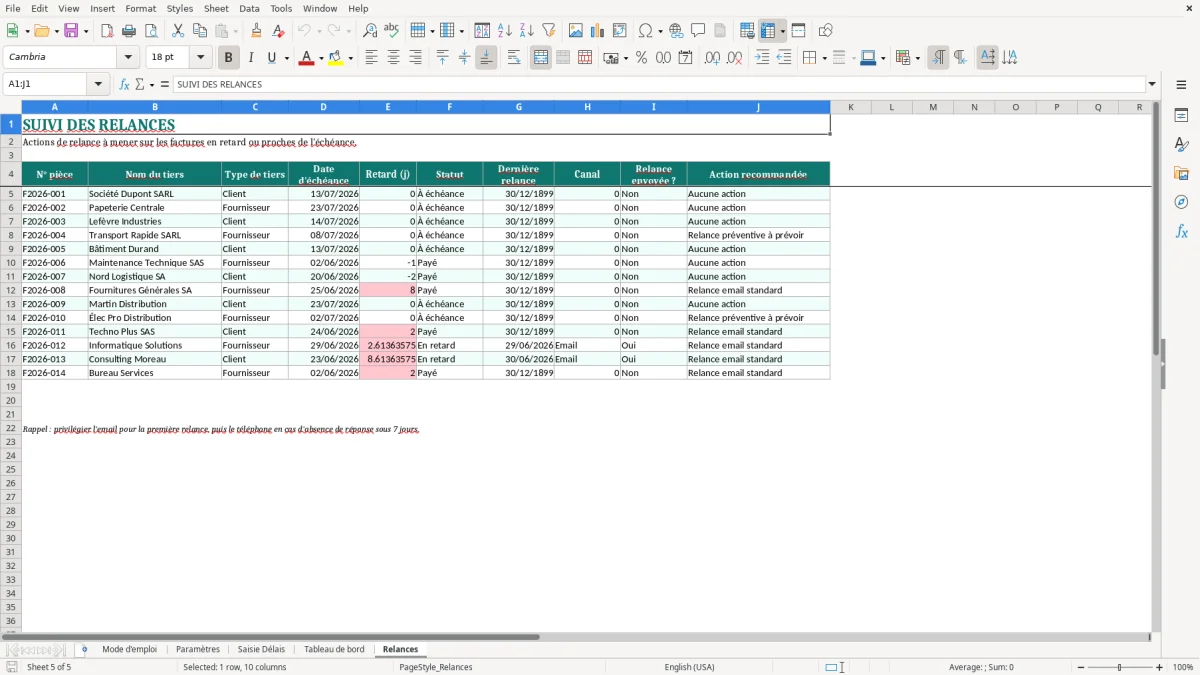The image size is (1200, 675).
Task: Click the zoom out minus button
Action: point(1081,667)
